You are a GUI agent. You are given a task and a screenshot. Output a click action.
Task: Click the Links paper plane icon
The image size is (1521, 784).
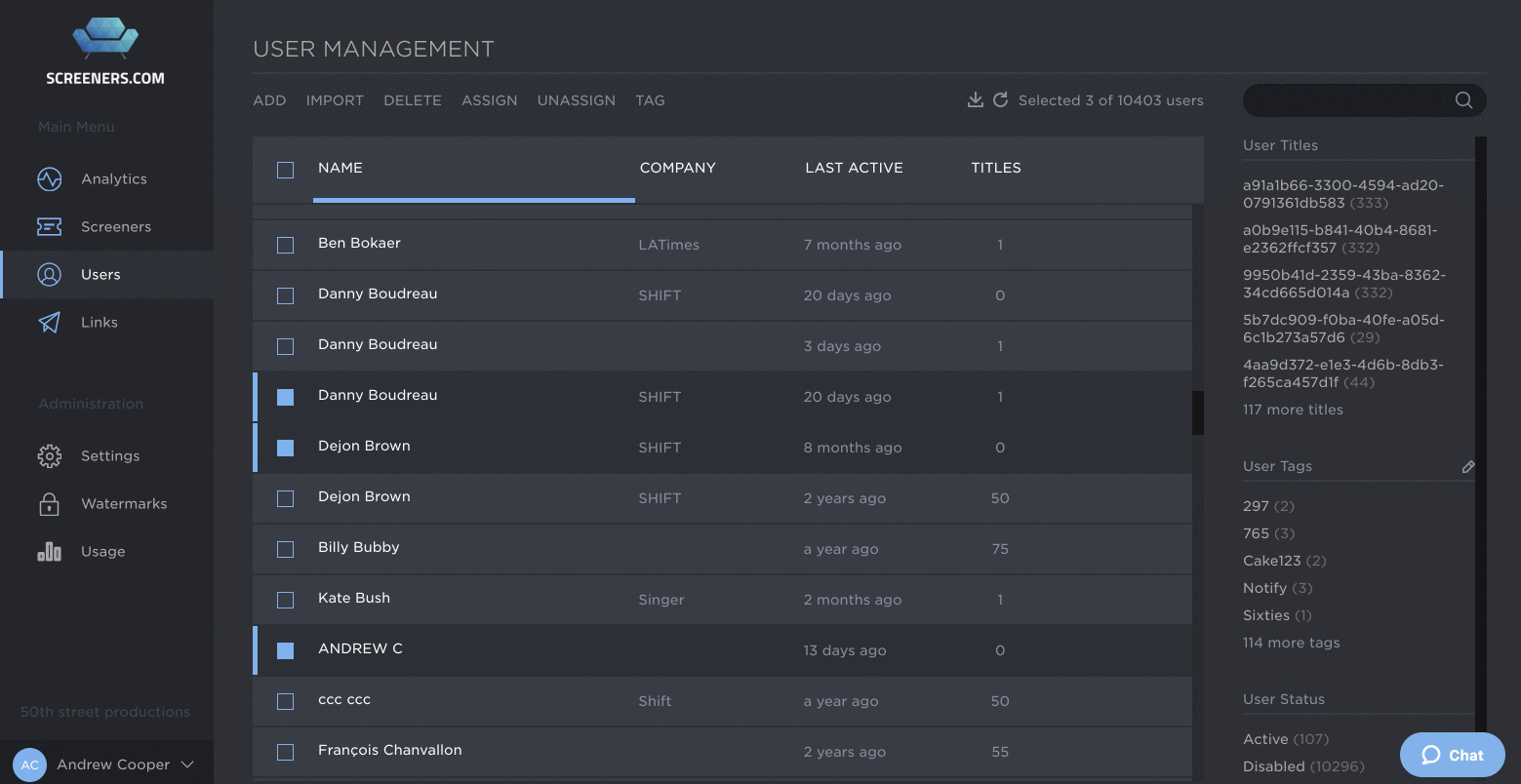click(49, 323)
